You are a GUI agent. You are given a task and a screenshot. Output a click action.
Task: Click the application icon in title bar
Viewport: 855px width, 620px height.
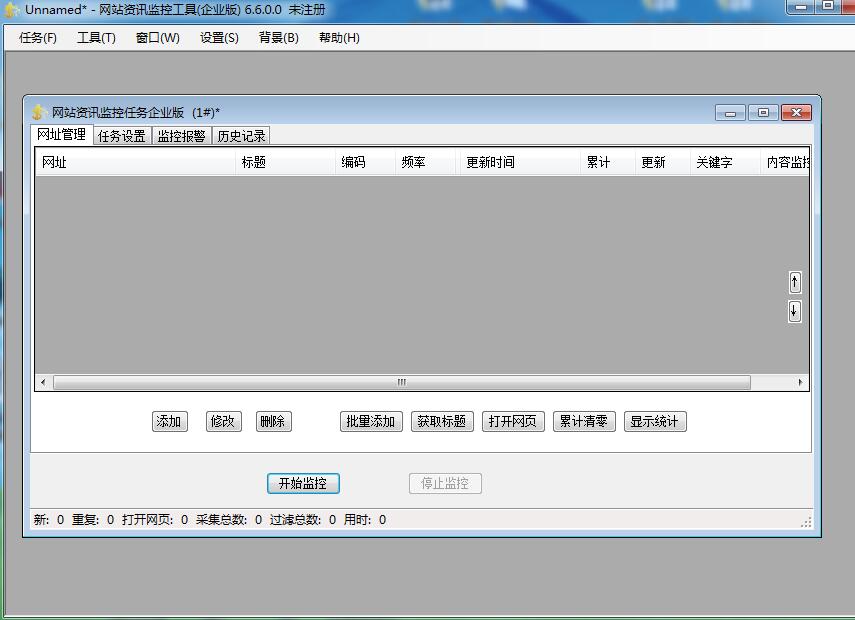tap(11, 9)
